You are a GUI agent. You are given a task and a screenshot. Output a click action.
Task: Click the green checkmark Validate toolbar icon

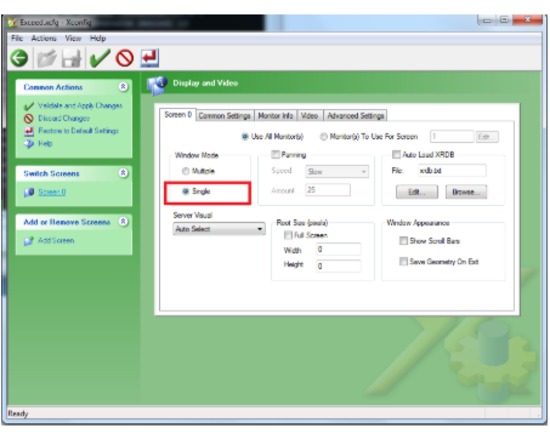[100, 58]
